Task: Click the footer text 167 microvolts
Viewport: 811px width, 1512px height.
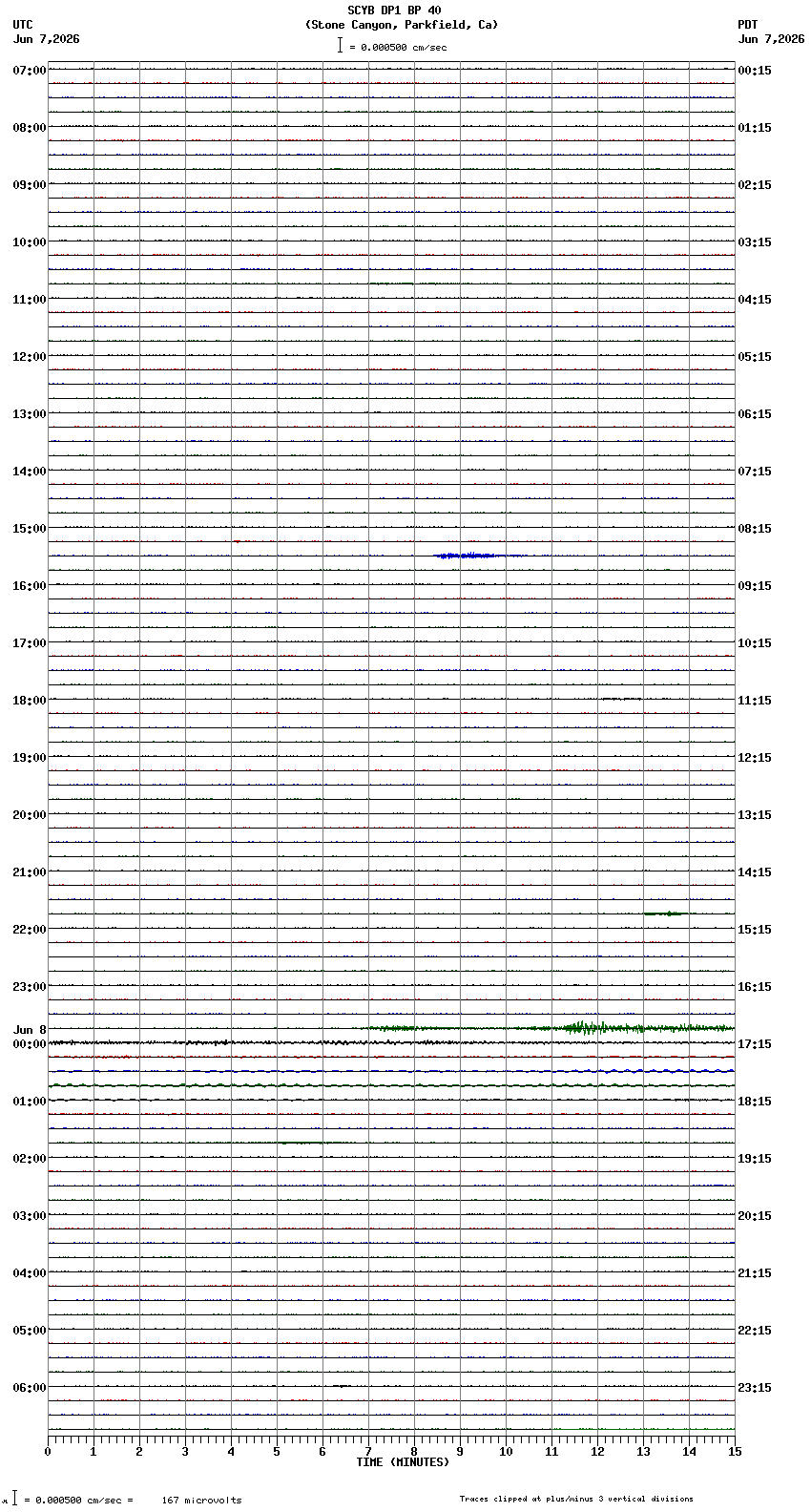Action: [x=201, y=1501]
